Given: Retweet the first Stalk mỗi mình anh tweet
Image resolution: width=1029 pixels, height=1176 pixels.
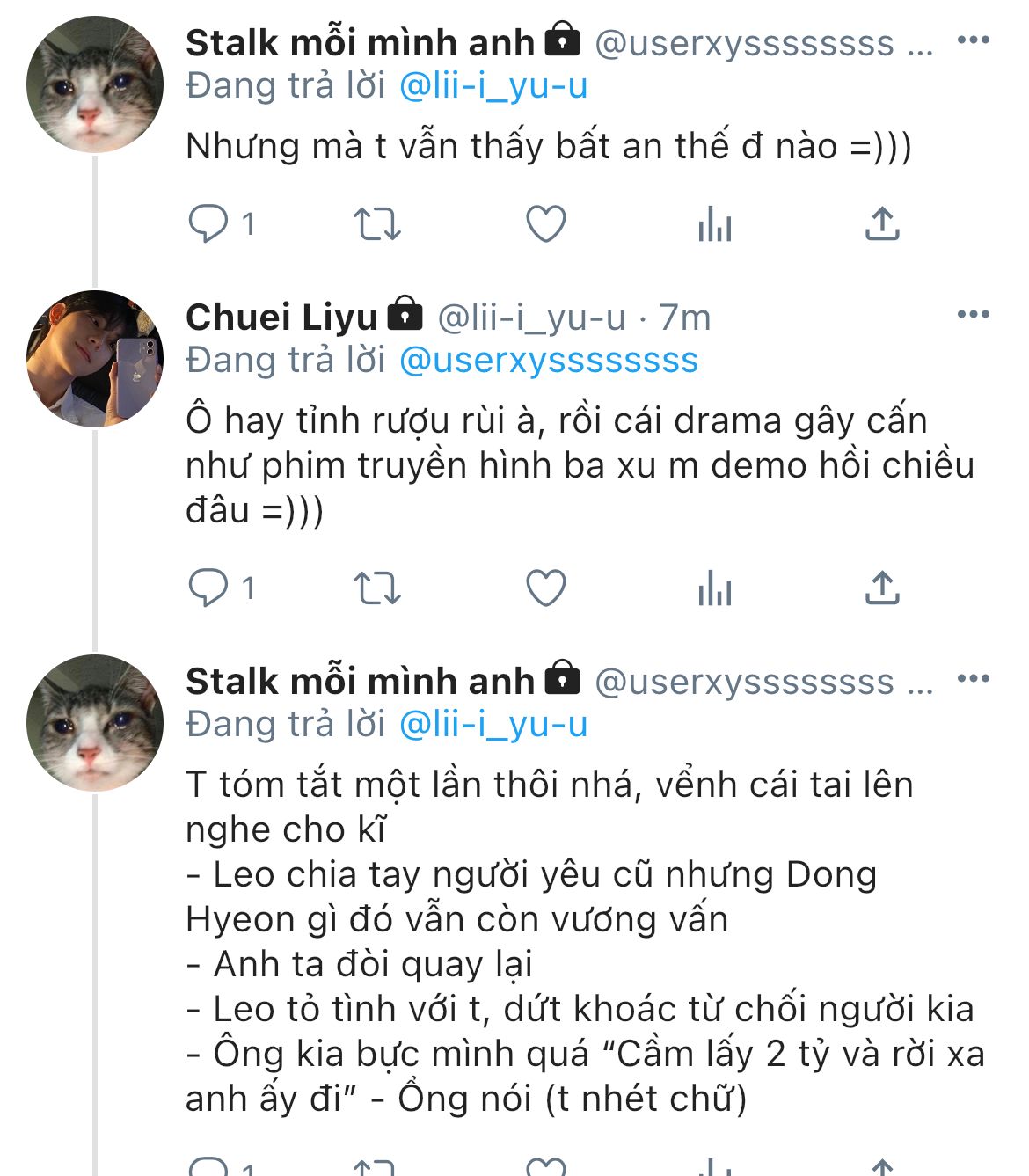Looking at the screenshot, I should click(x=376, y=223).
